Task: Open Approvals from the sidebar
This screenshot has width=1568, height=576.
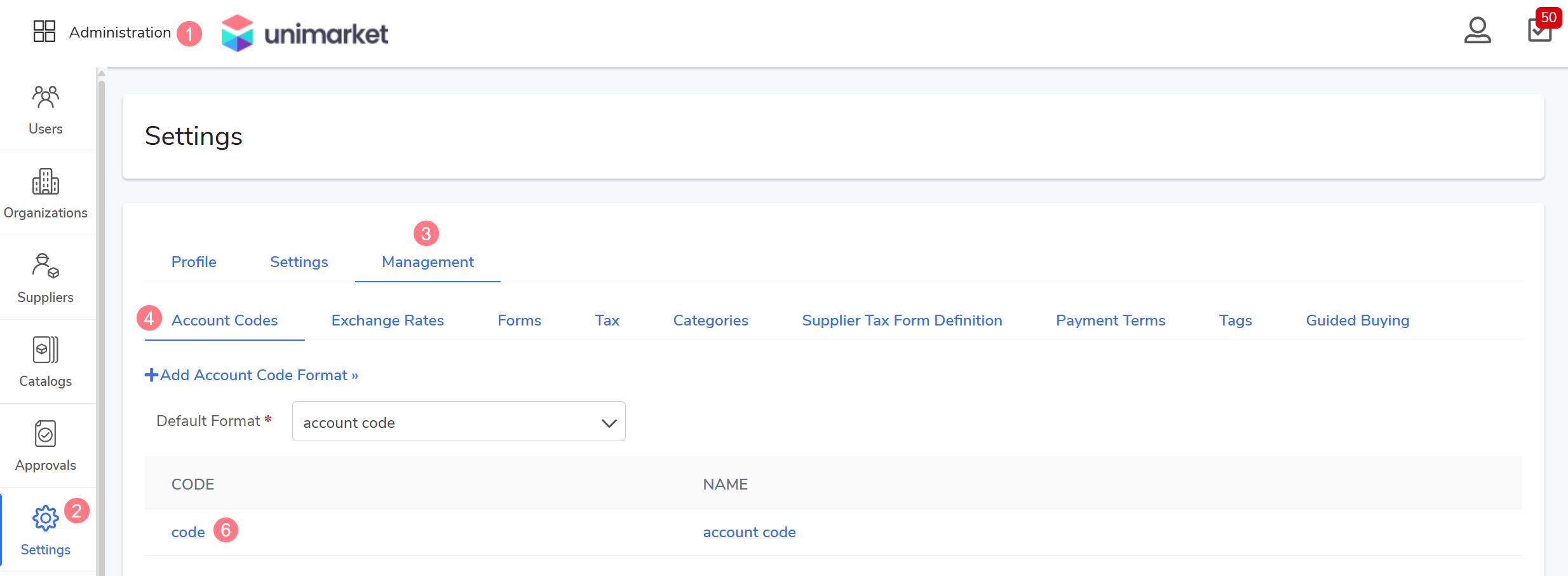Action: tap(46, 446)
